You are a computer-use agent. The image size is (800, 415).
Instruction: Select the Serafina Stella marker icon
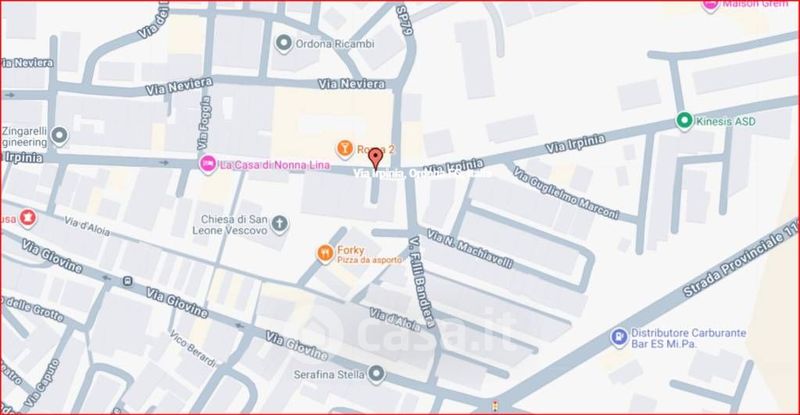pos(377,374)
